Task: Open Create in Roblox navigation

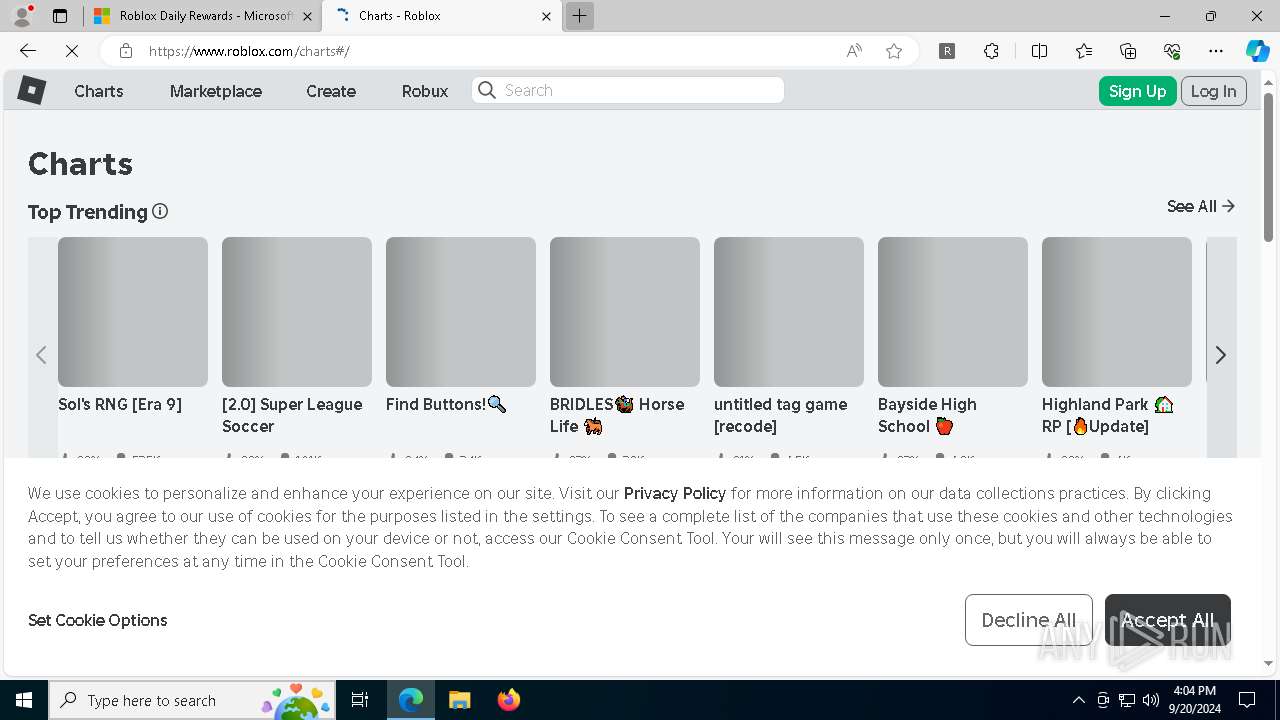Action: (331, 91)
